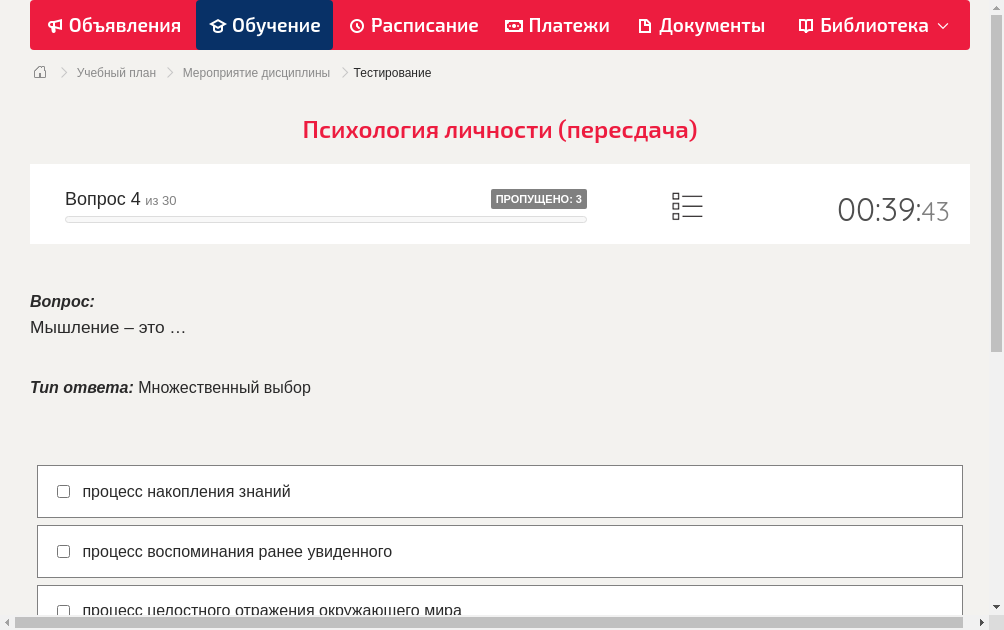Open the question list navigator icon

pos(687,205)
